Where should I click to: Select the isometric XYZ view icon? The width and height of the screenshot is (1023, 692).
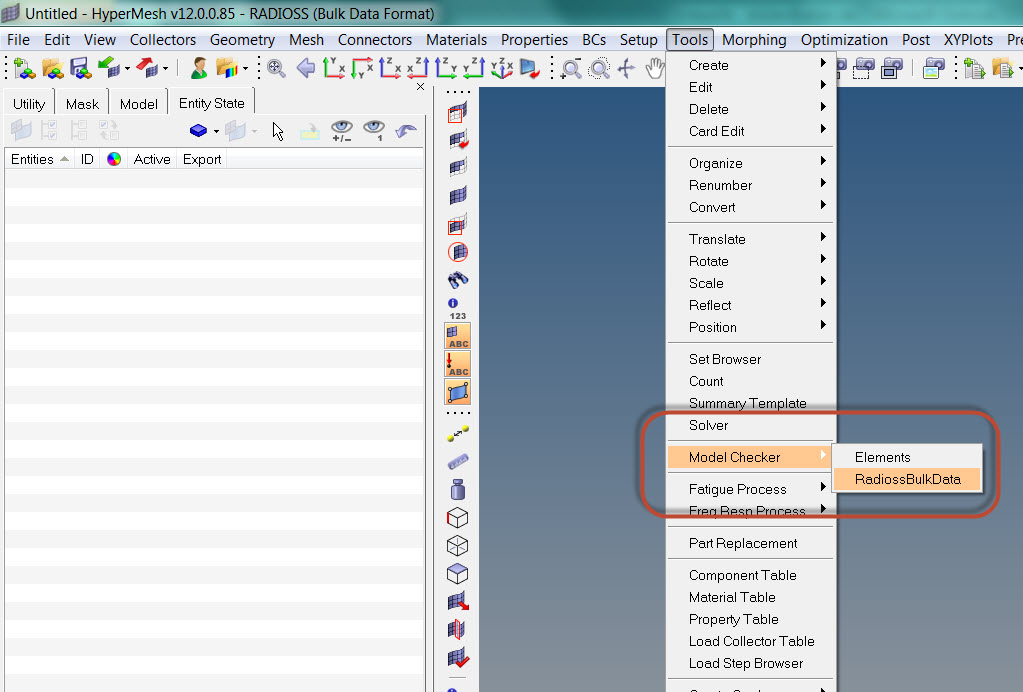click(502, 68)
